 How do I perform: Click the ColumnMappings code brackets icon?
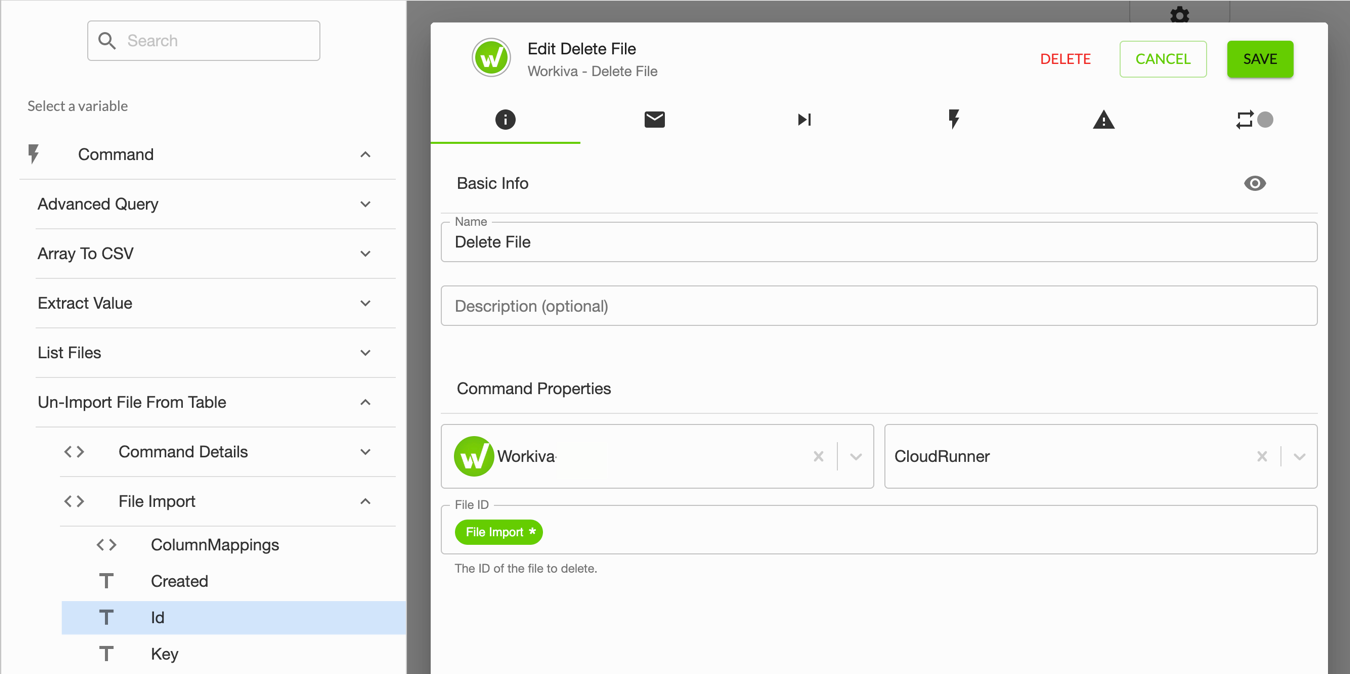point(107,545)
